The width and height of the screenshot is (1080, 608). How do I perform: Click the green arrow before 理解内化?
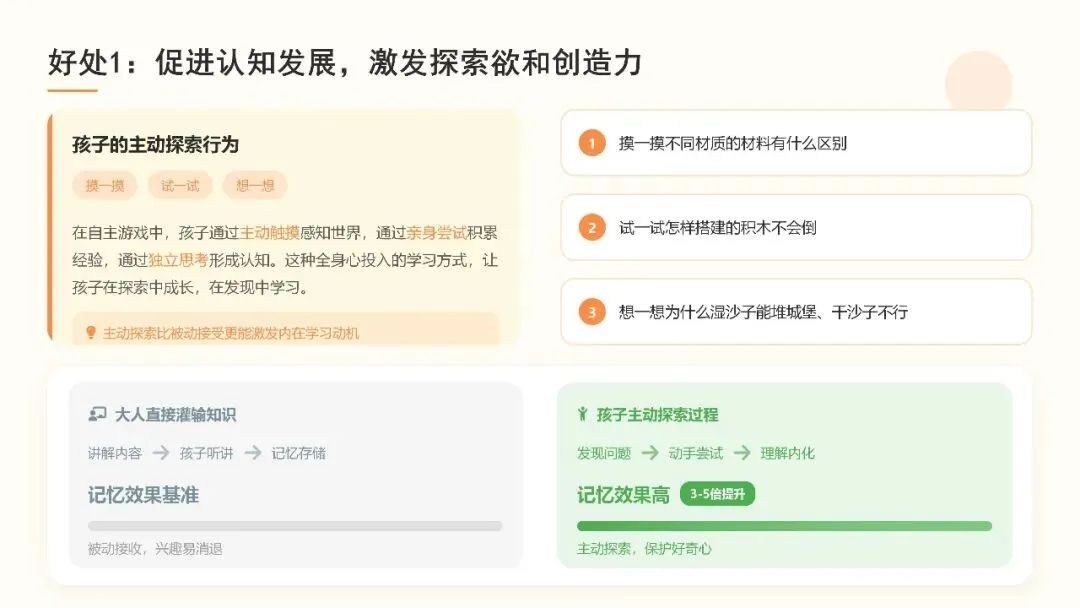point(742,453)
